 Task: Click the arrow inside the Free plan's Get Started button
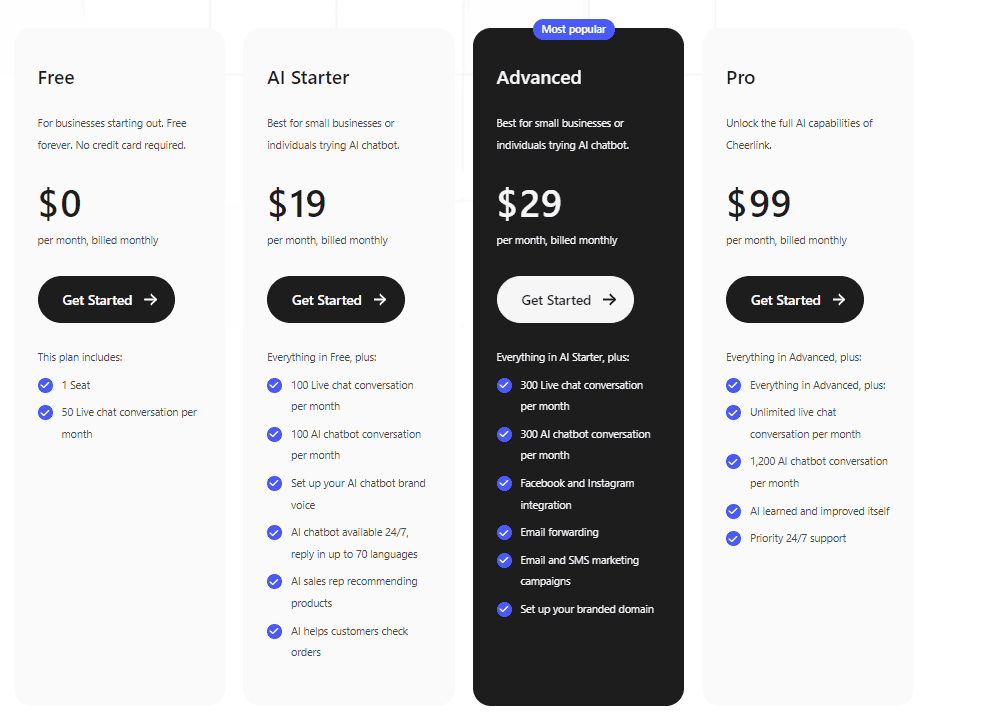point(150,299)
